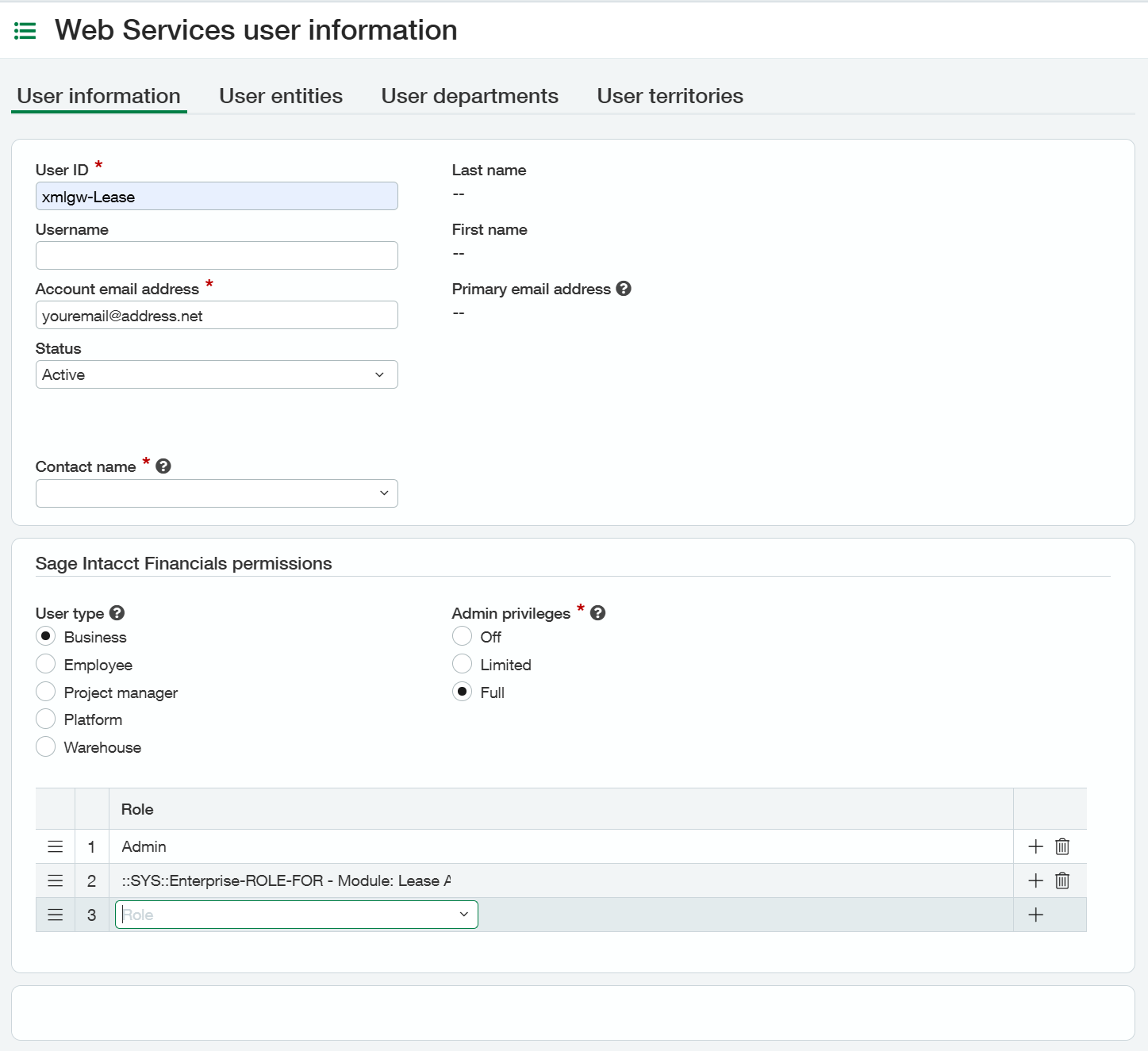Select Project manager user type
Image resolution: width=1148 pixels, height=1051 pixels.
(46, 692)
